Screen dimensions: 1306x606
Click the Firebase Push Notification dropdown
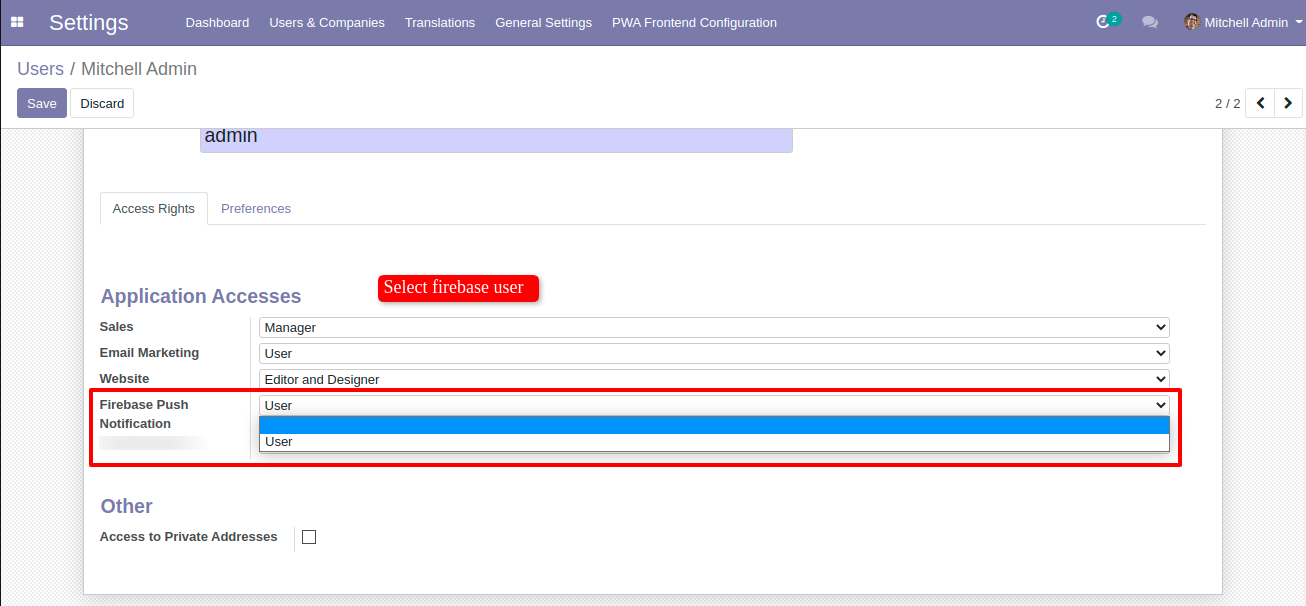[714, 405]
